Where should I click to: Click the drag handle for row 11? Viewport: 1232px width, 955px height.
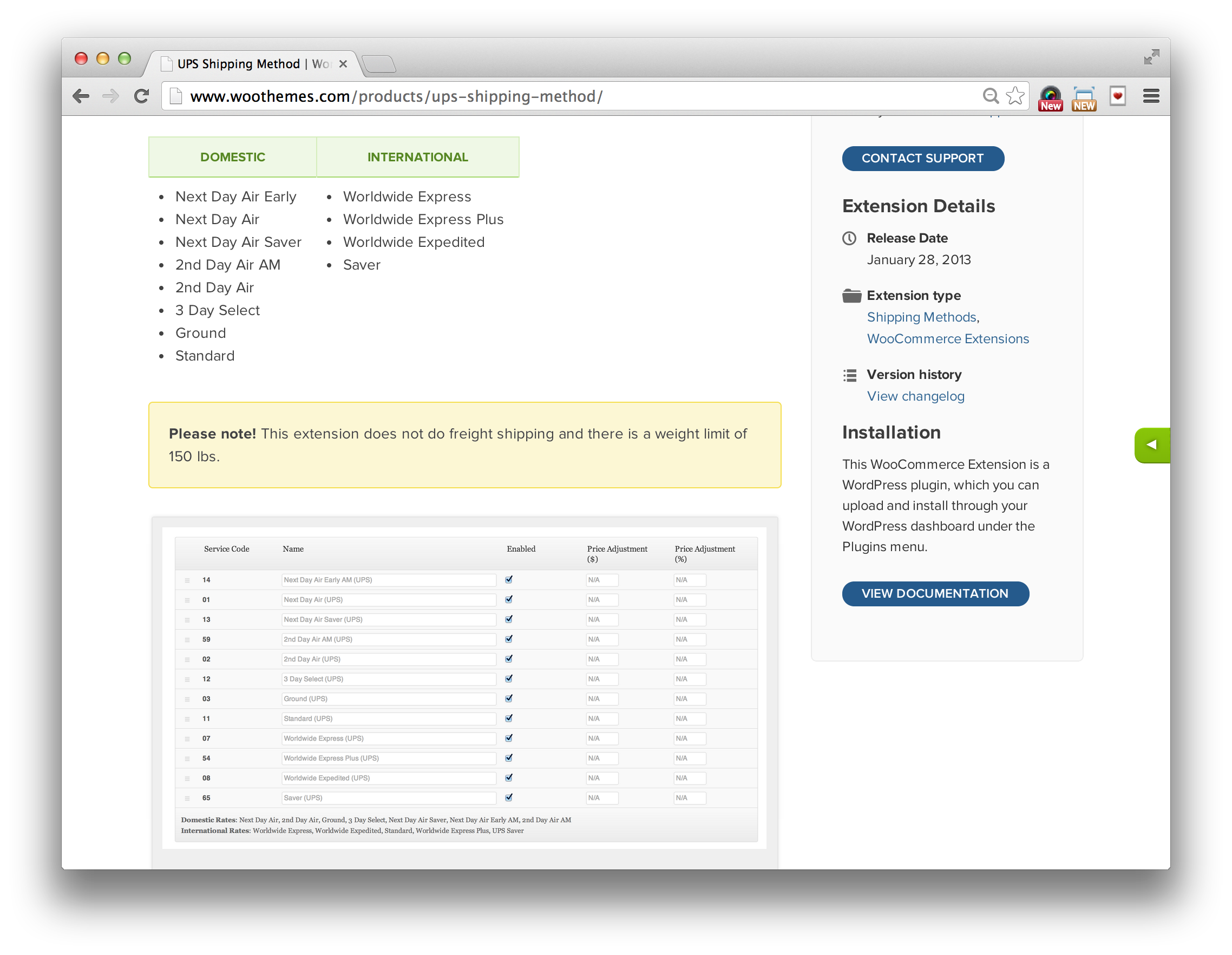point(187,719)
